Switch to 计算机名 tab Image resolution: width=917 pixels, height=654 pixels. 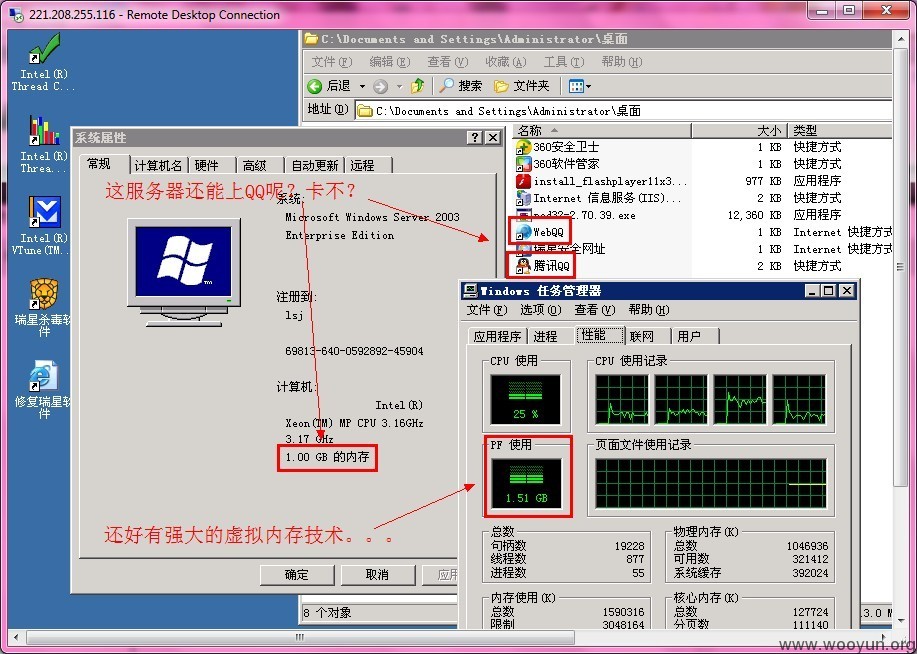tap(158, 166)
